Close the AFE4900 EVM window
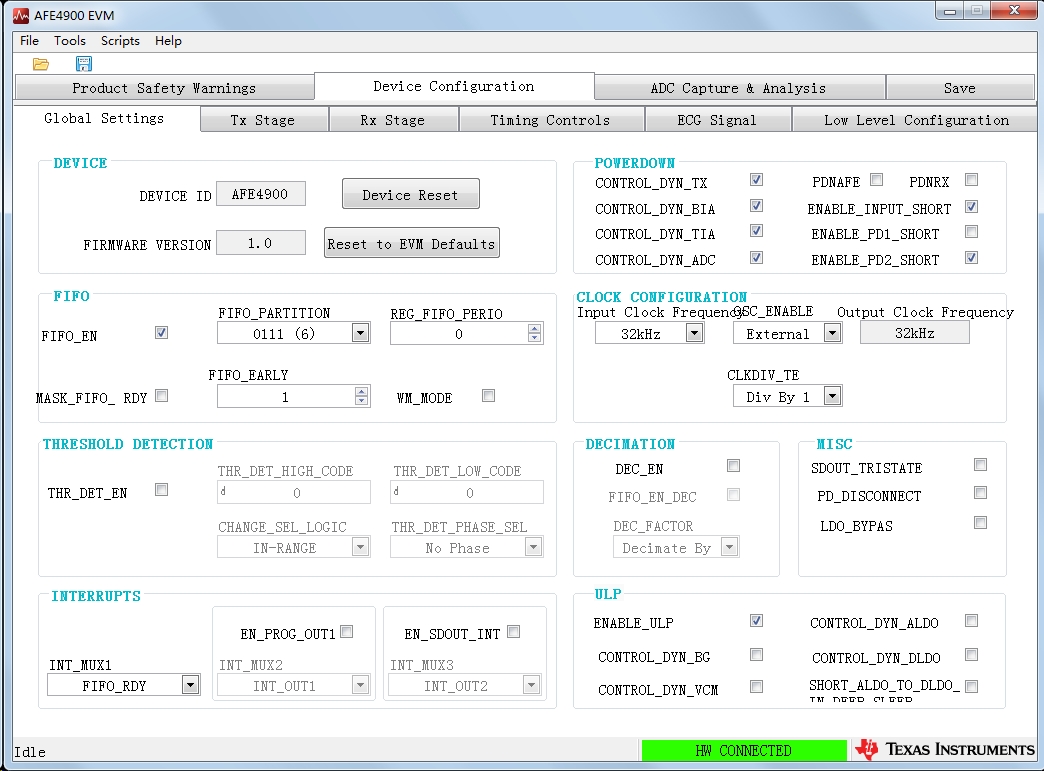Image resolution: width=1044 pixels, height=771 pixels. tap(1014, 10)
